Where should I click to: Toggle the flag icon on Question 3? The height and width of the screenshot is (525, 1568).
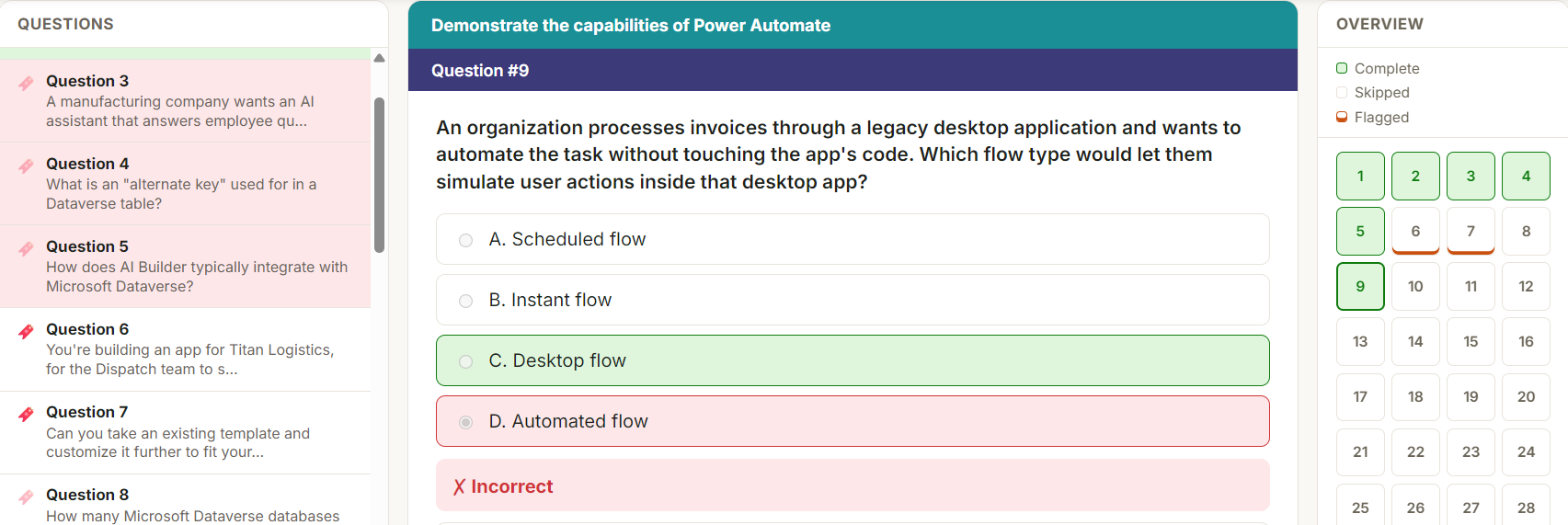(26, 83)
